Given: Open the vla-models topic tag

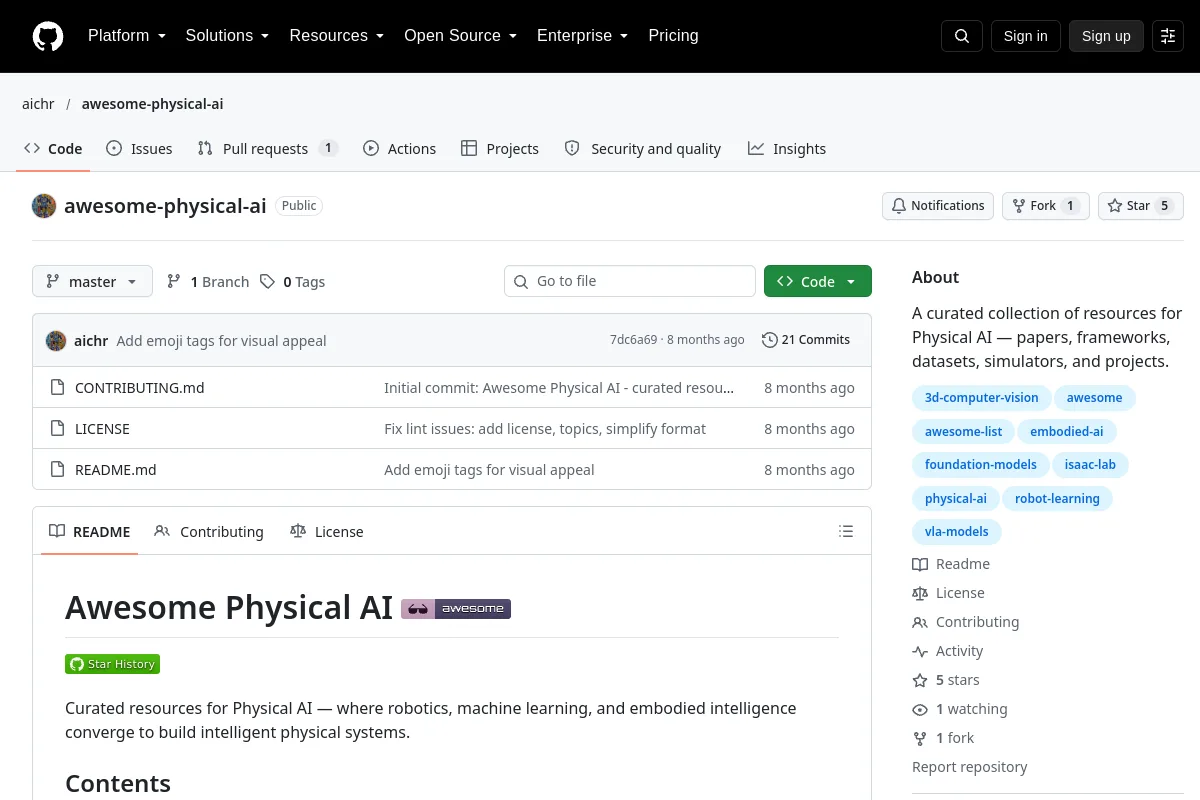Looking at the screenshot, I should (x=956, y=532).
